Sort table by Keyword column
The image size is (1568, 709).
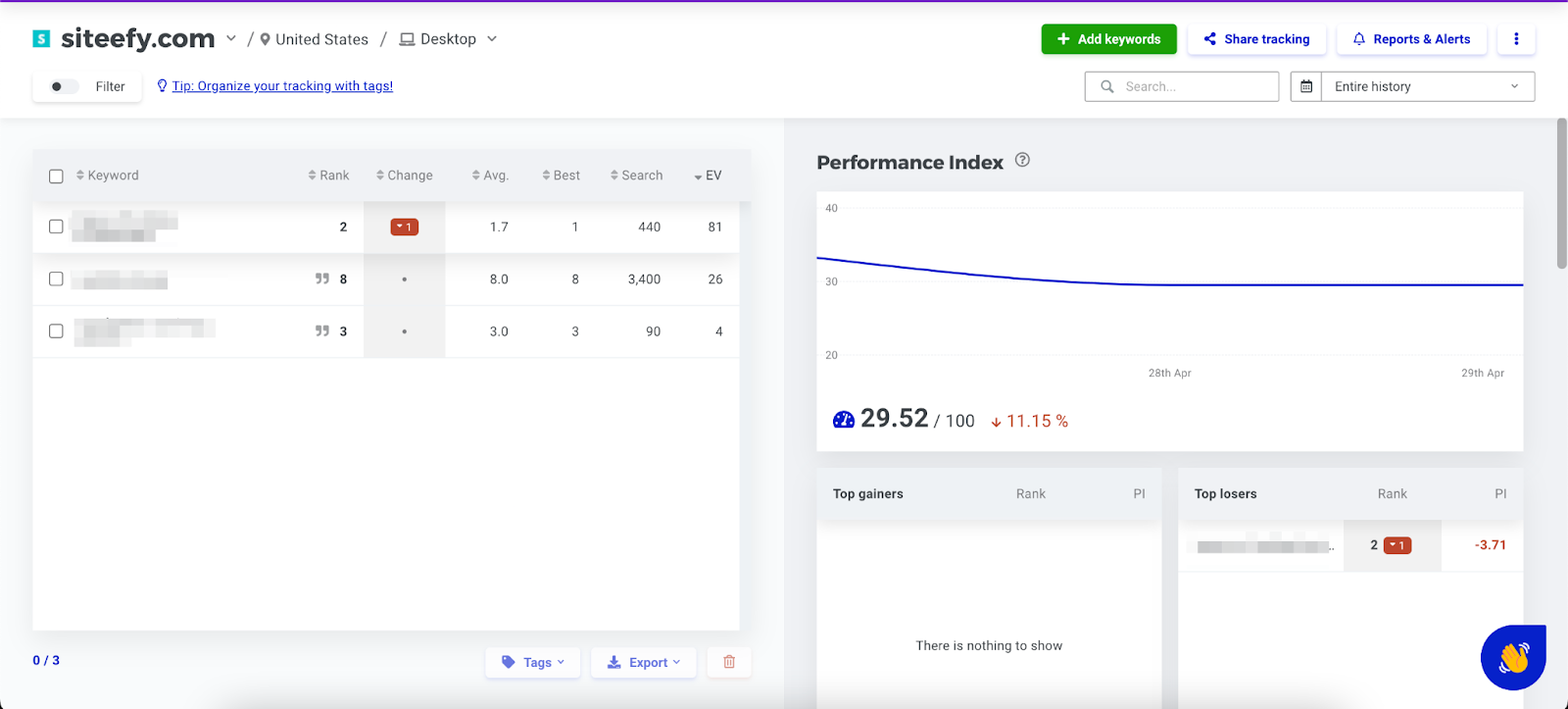[108, 176]
